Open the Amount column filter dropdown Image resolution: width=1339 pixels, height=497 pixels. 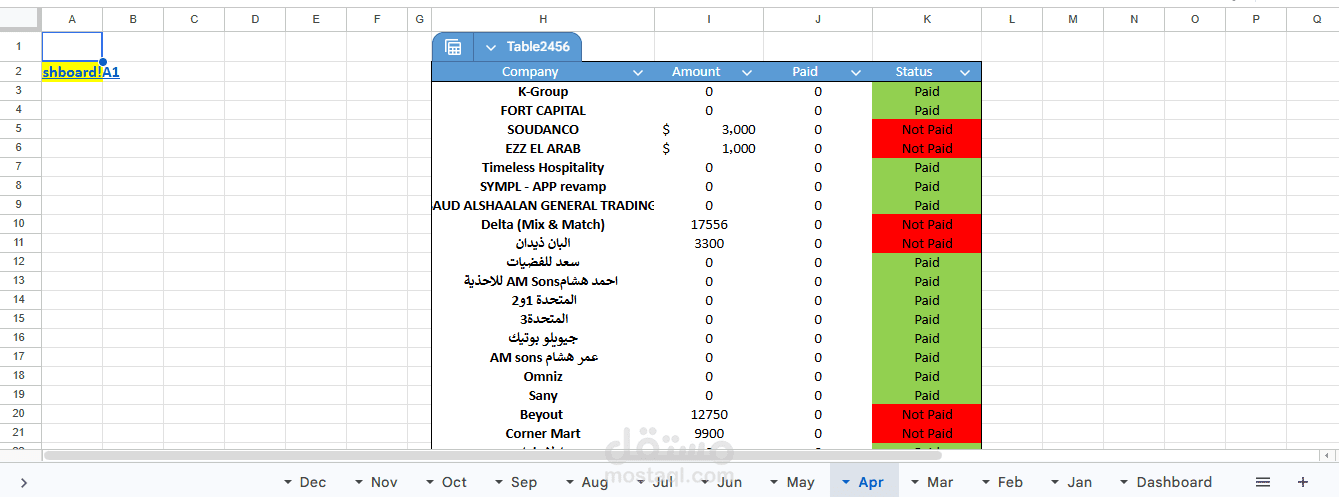click(746, 72)
